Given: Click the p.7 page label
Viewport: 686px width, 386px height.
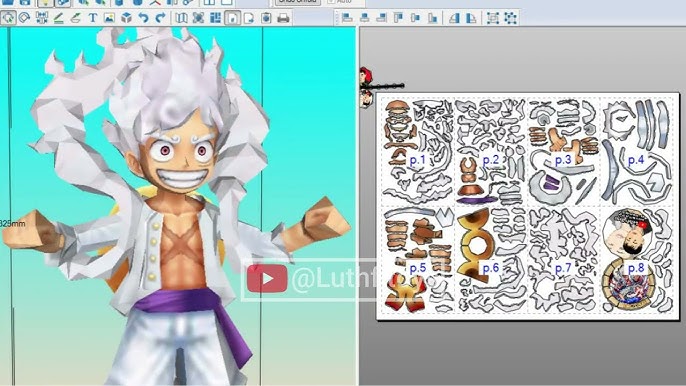Looking at the screenshot, I should 563,267.
